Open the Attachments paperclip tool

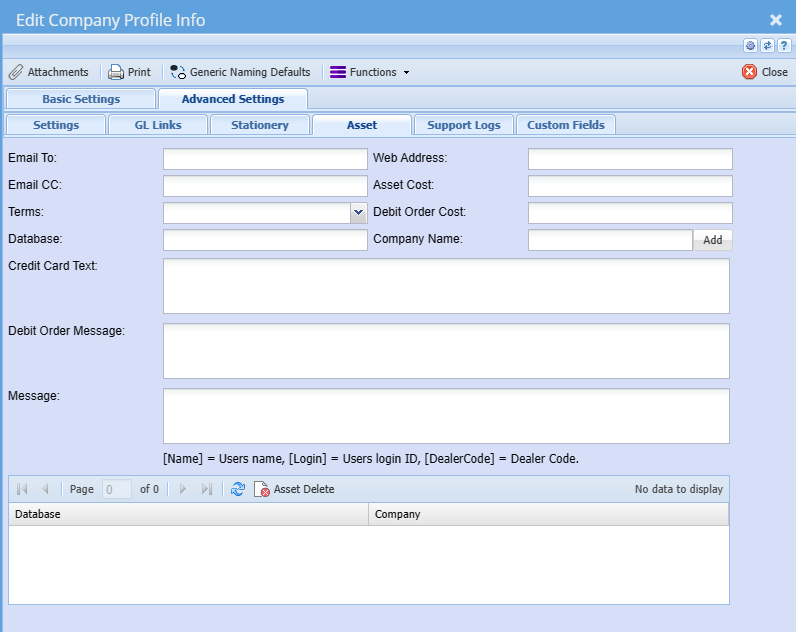coord(49,72)
